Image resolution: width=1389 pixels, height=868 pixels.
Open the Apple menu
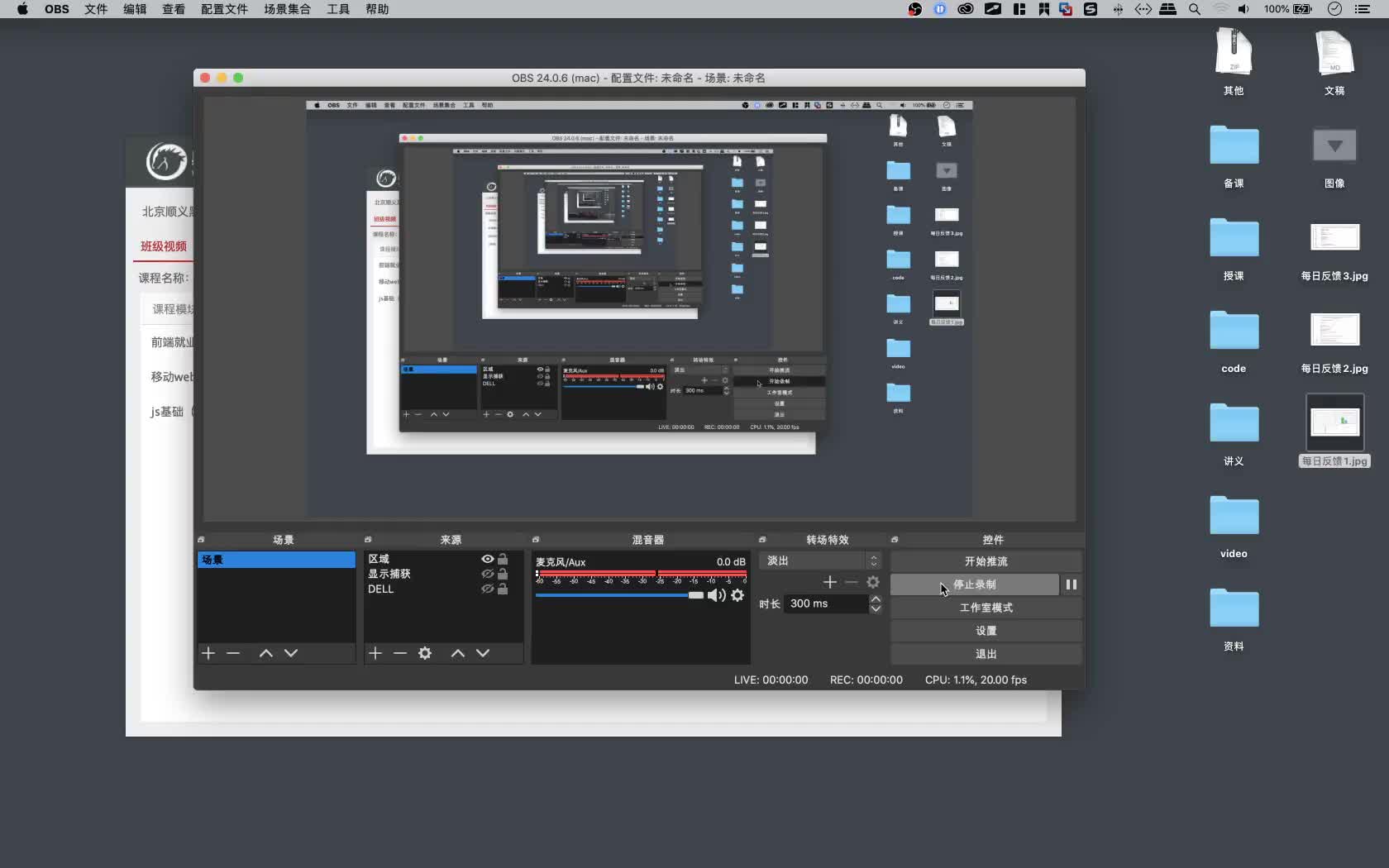[22, 9]
